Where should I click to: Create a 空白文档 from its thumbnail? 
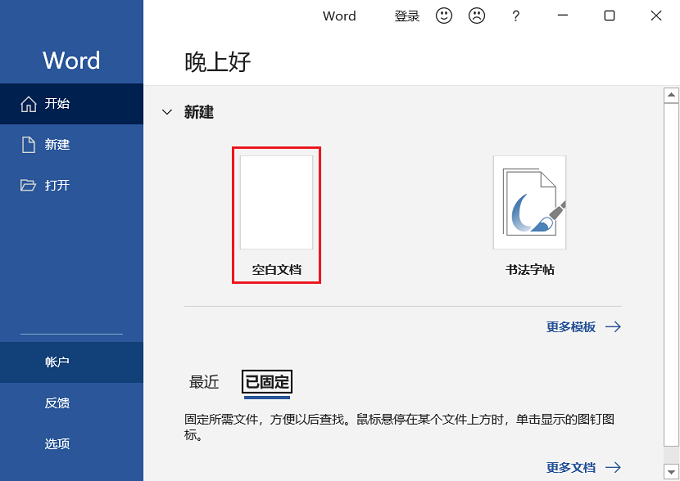276,203
